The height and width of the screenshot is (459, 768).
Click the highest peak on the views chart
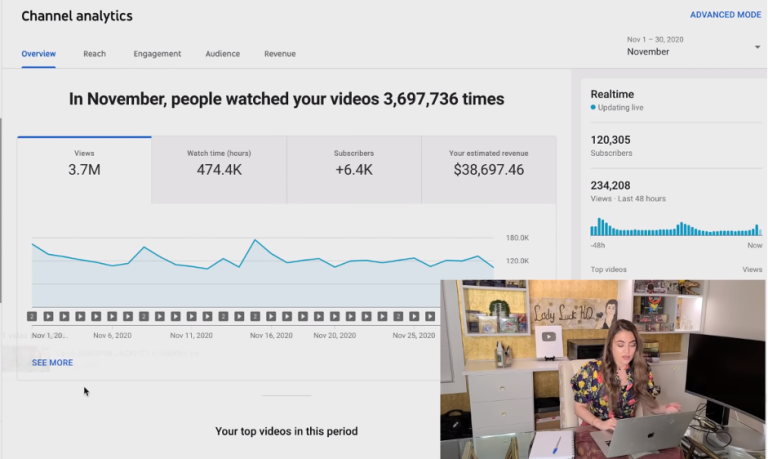256,241
